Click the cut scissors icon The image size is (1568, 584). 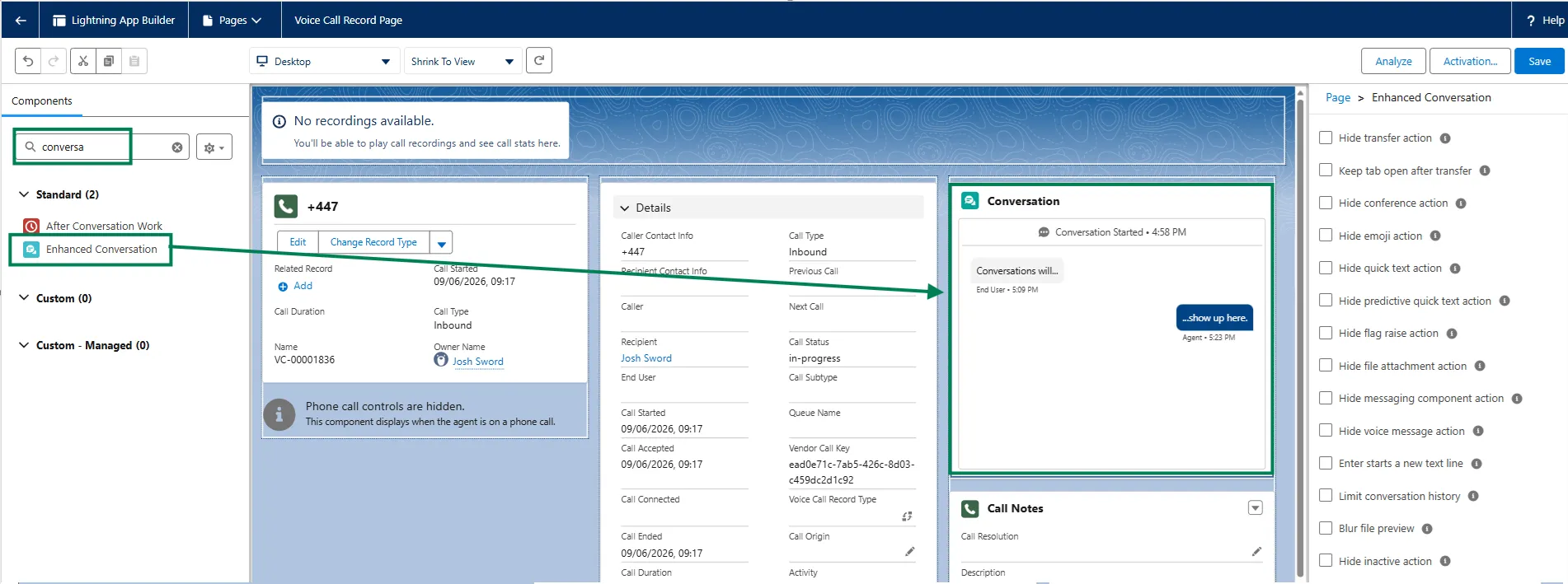tap(83, 61)
